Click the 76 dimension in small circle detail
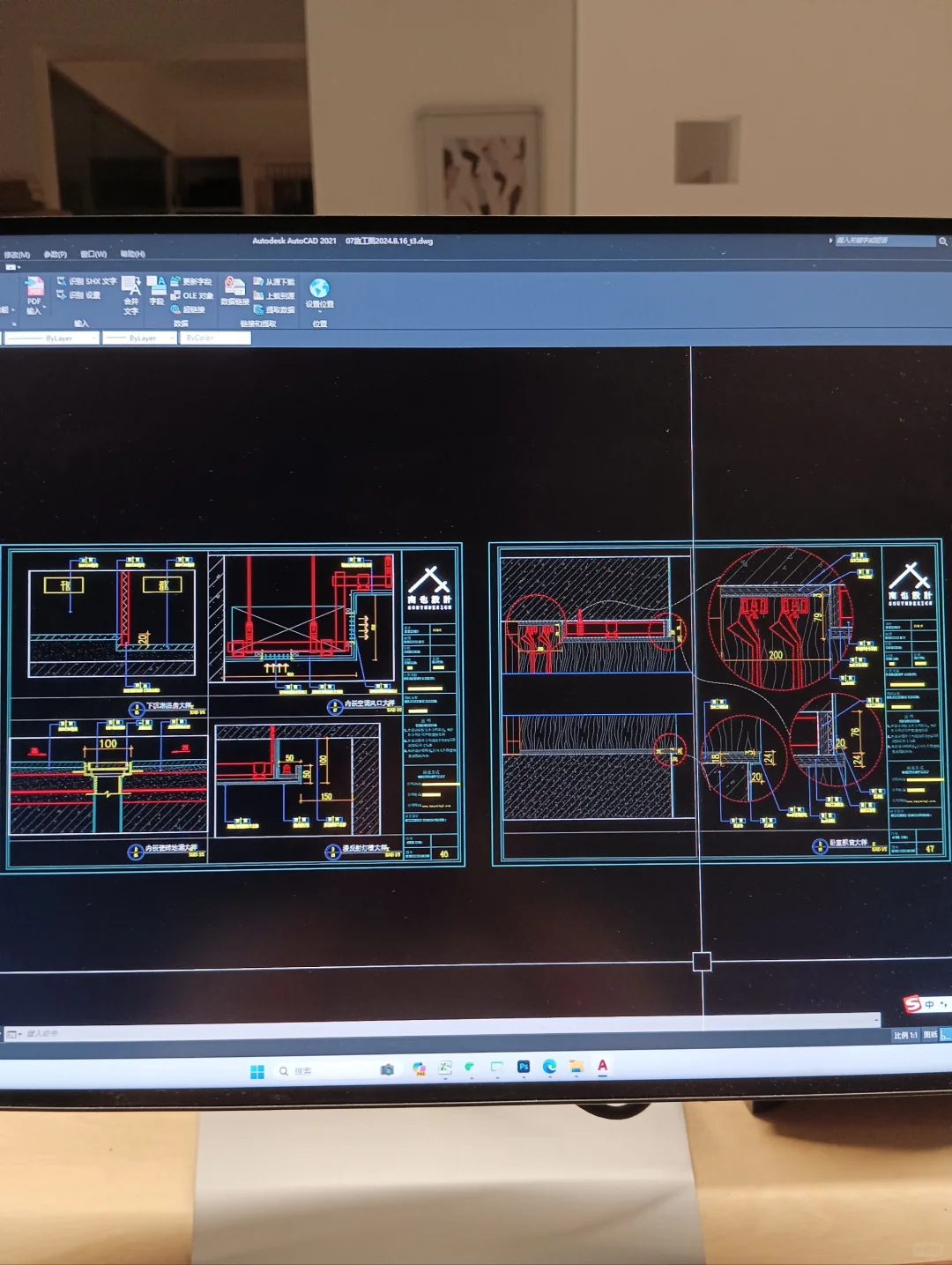Viewport: 952px width, 1265px height. coord(855,733)
